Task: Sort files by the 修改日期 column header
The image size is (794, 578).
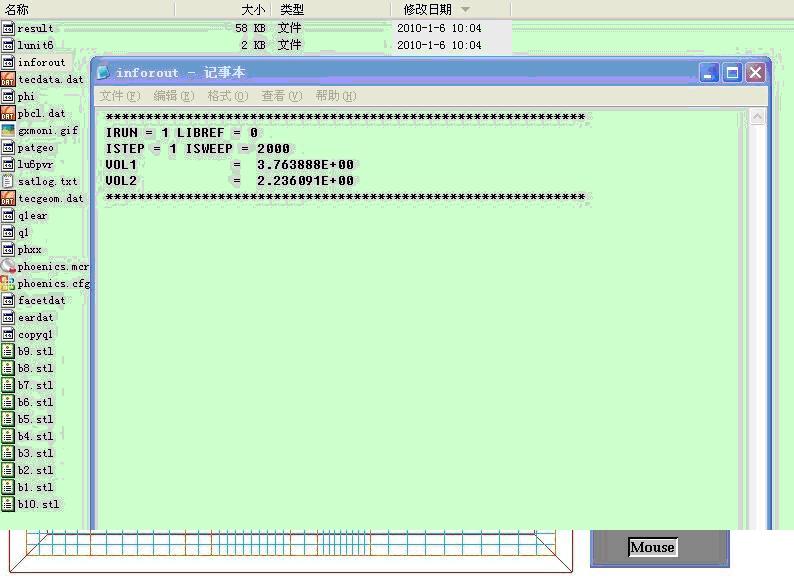Action: pos(427,9)
